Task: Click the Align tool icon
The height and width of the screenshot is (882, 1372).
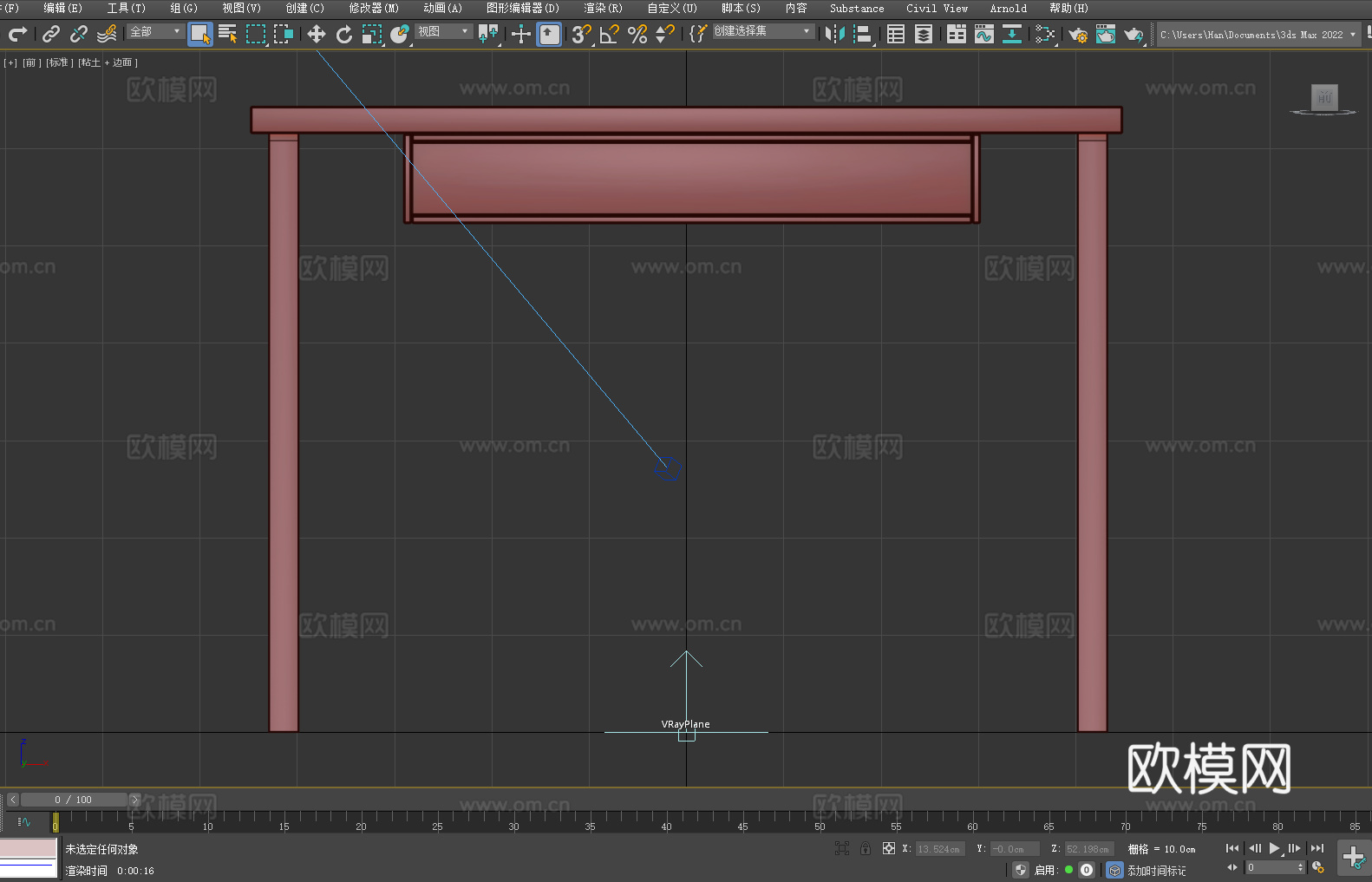Action: point(863,34)
